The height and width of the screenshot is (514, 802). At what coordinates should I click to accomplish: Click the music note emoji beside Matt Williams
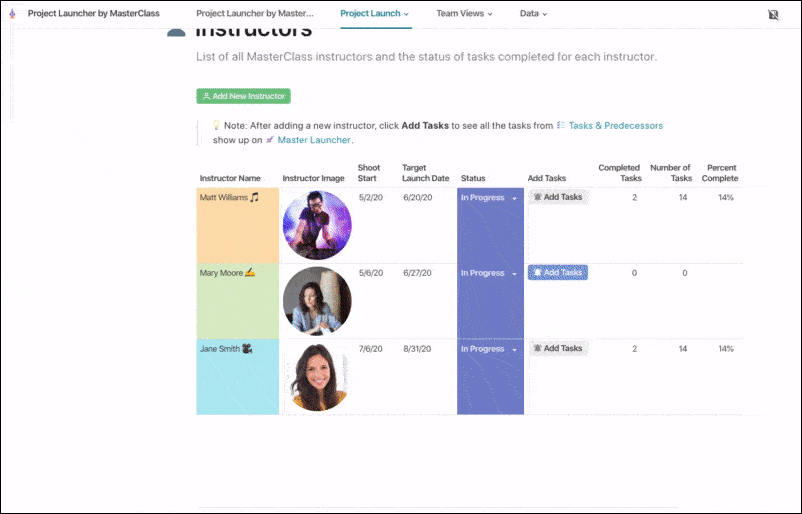(254, 197)
